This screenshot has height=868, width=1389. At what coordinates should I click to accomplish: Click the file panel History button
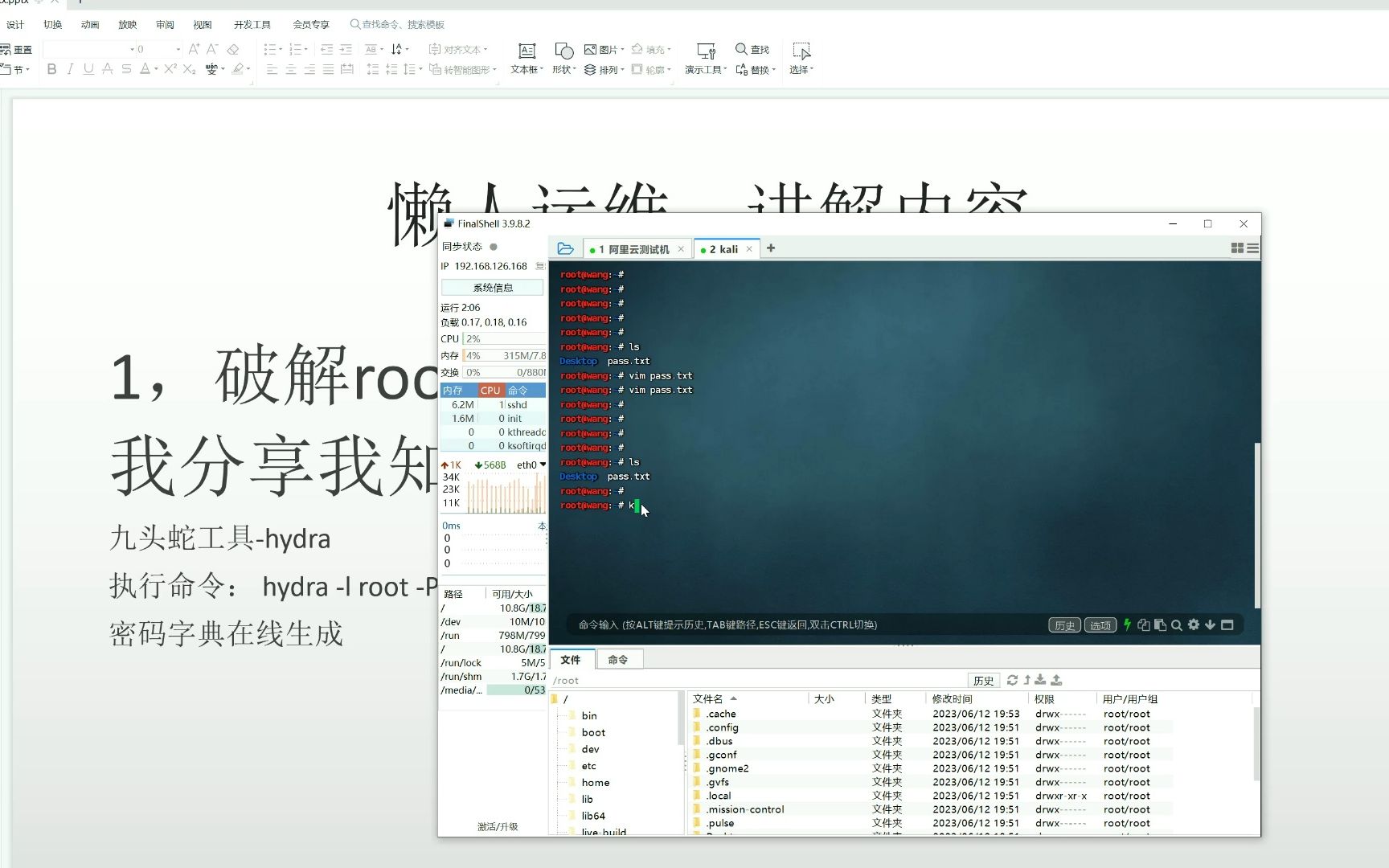point(983,680)
